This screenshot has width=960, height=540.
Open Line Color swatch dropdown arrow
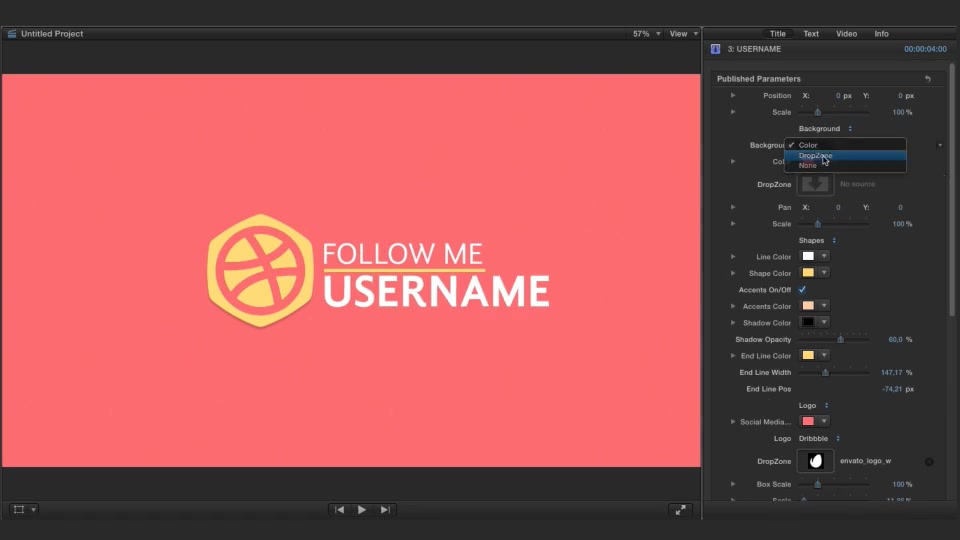click(x=824, y=256)
